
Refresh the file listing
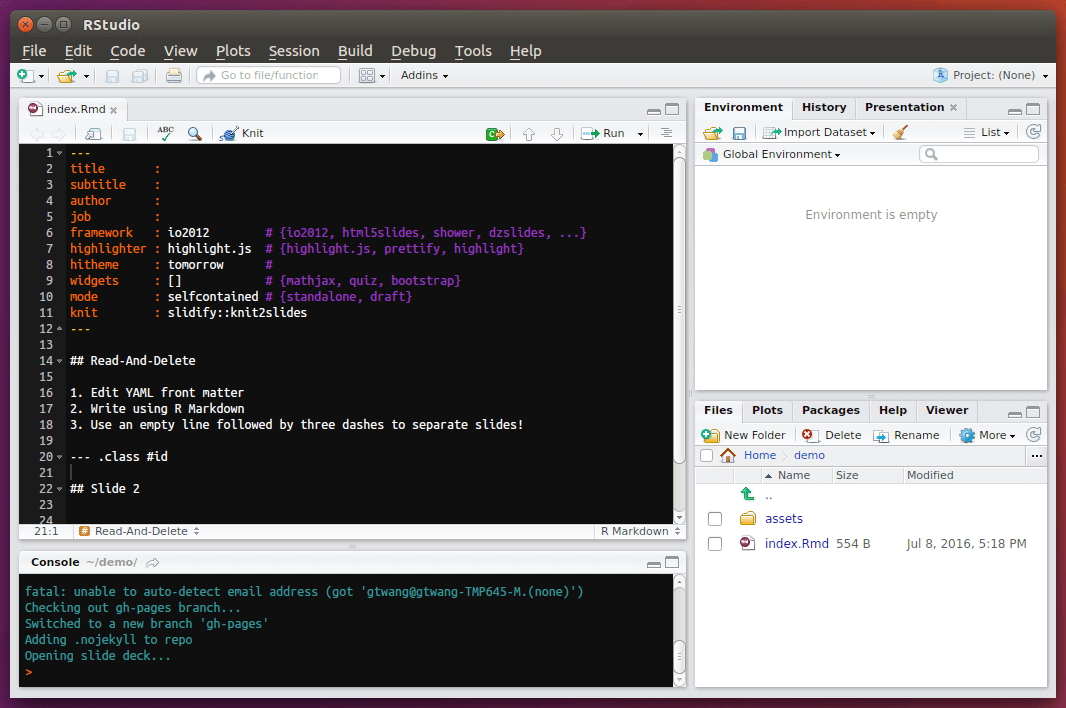[1033, 434]
